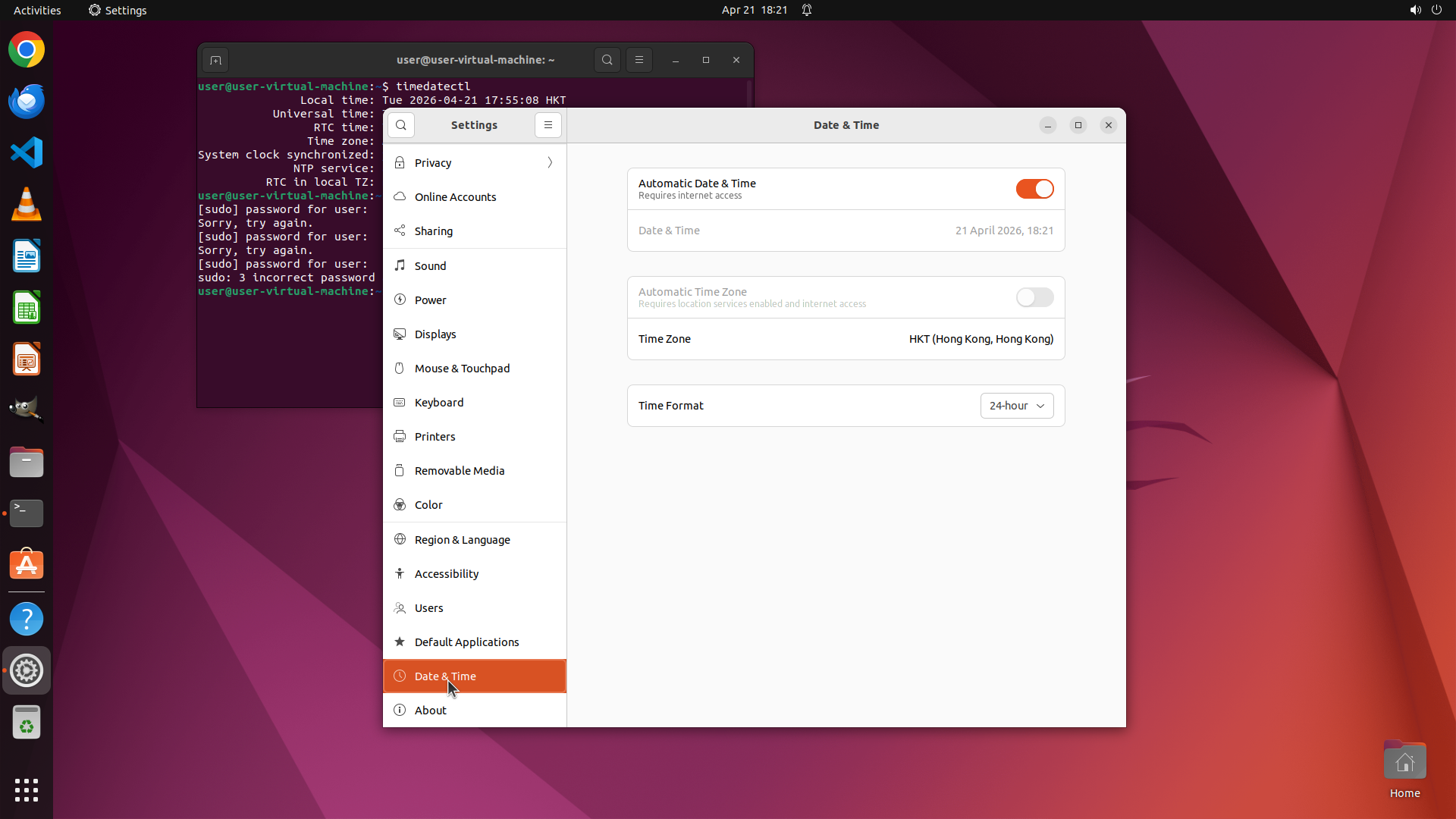Click the Settings search icon

(x=401, y=125)
